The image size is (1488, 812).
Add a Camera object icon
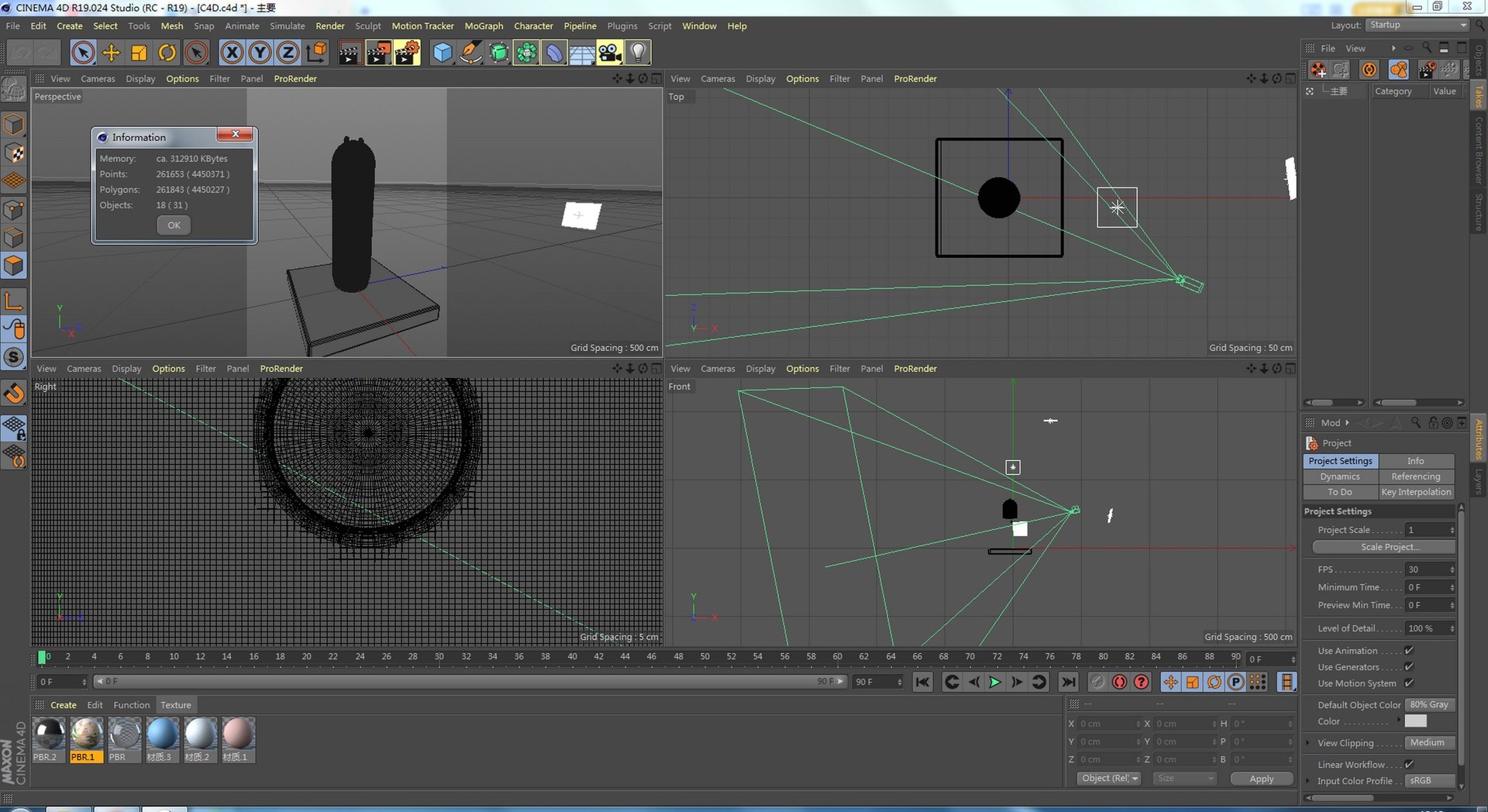tap(610, 53)
